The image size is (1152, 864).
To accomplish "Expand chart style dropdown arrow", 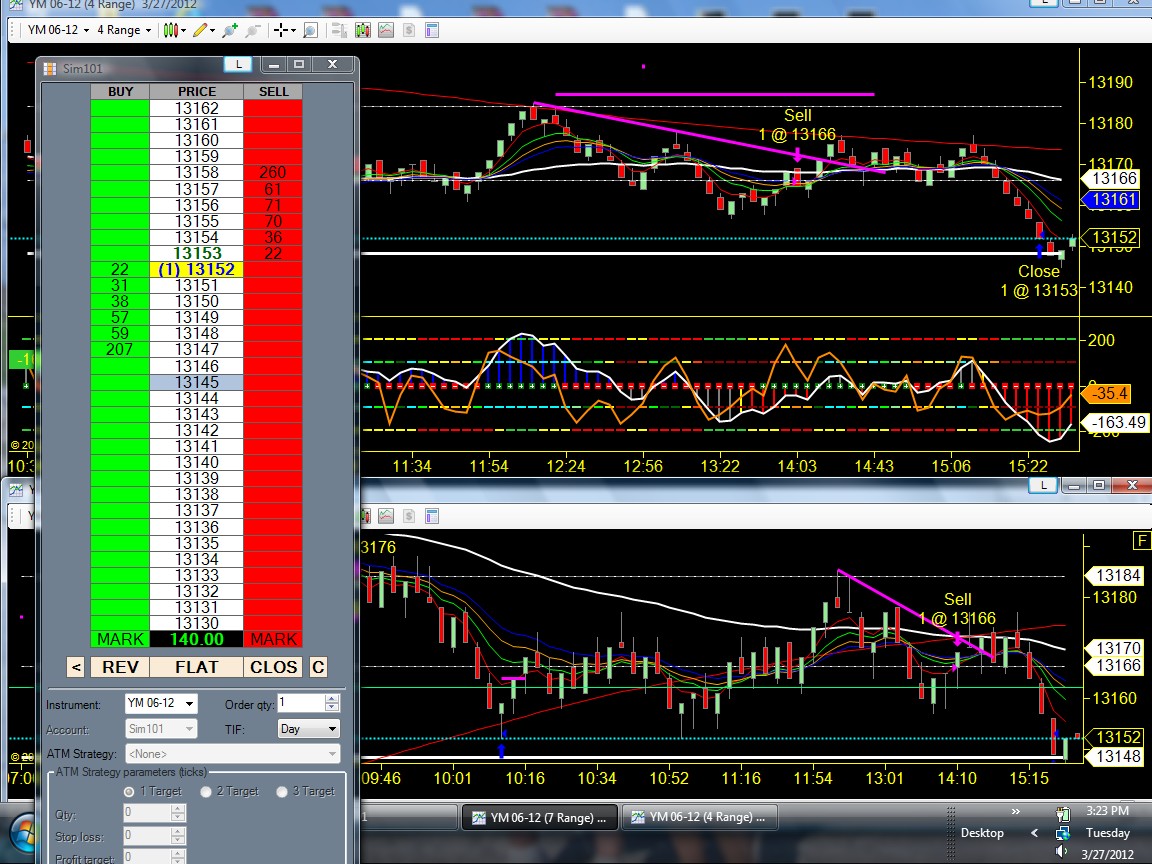I will [x=184, y=30].
